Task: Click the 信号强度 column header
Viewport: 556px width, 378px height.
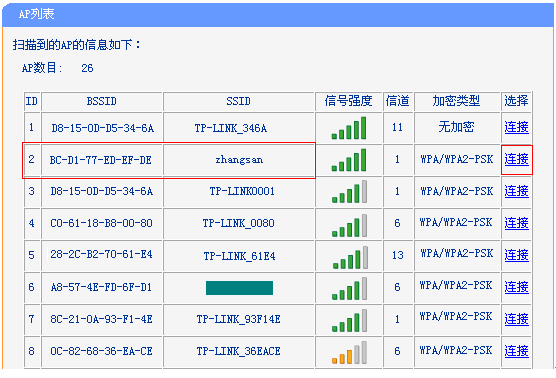Action: pos(349,101)
